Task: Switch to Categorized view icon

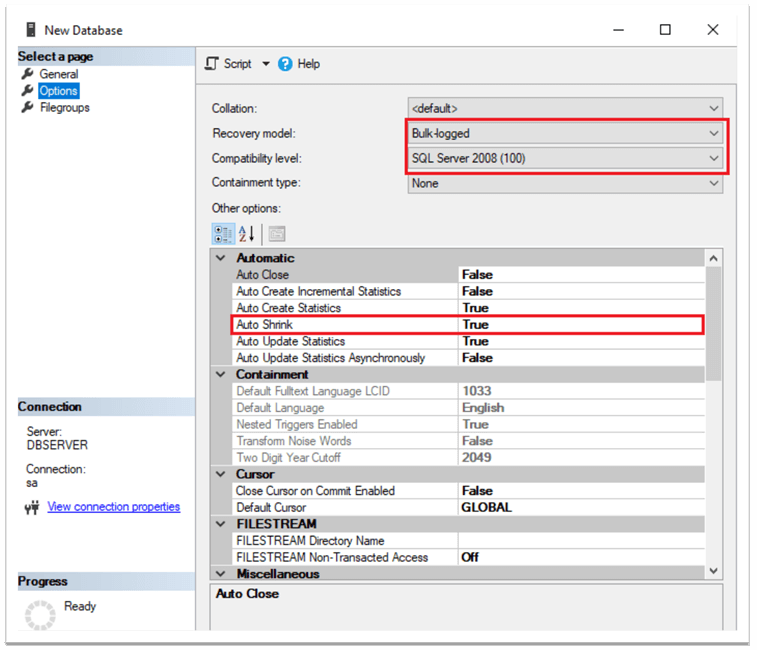Action: 223,234
